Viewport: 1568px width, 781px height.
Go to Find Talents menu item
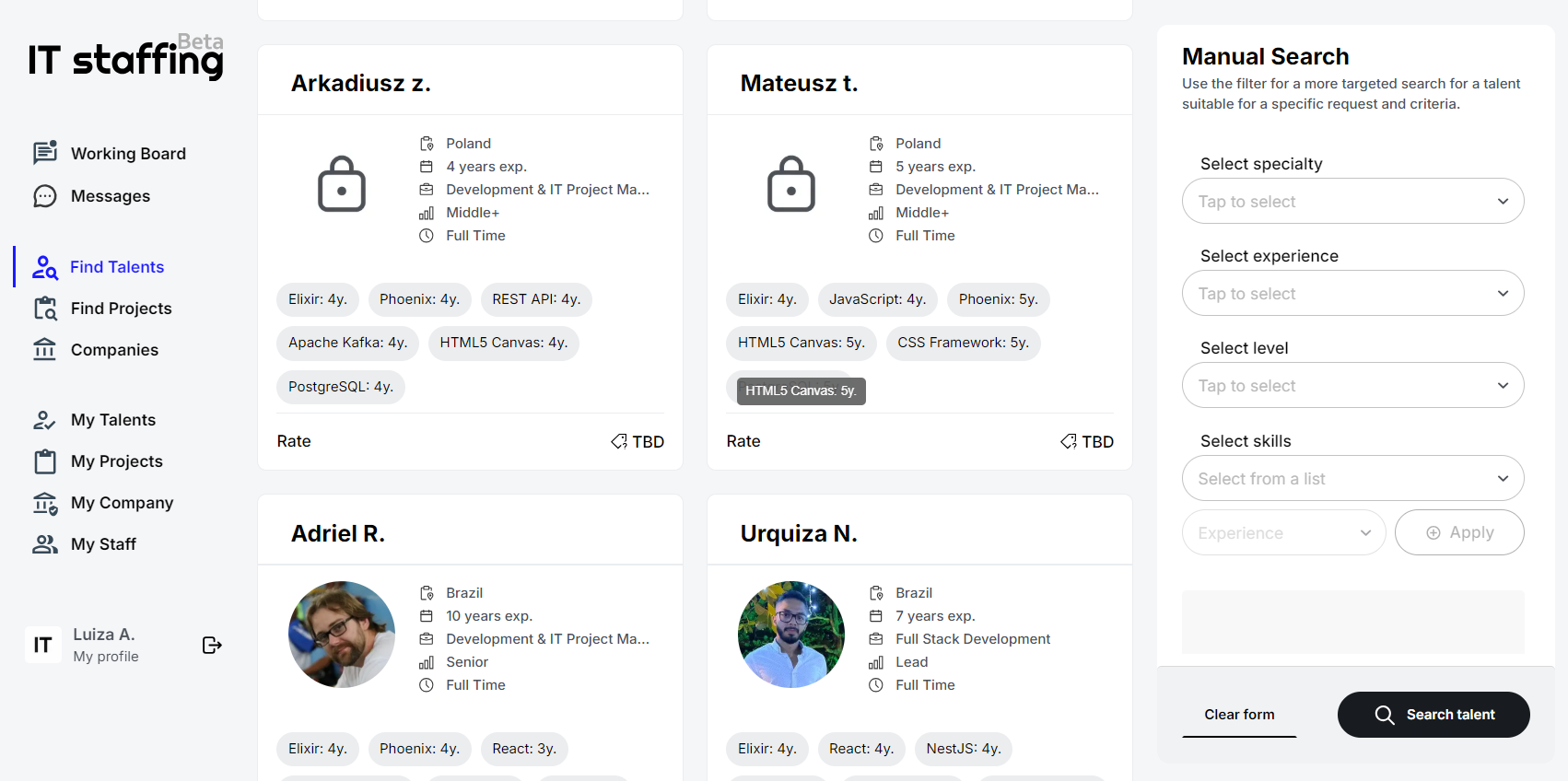coord(117,267)
